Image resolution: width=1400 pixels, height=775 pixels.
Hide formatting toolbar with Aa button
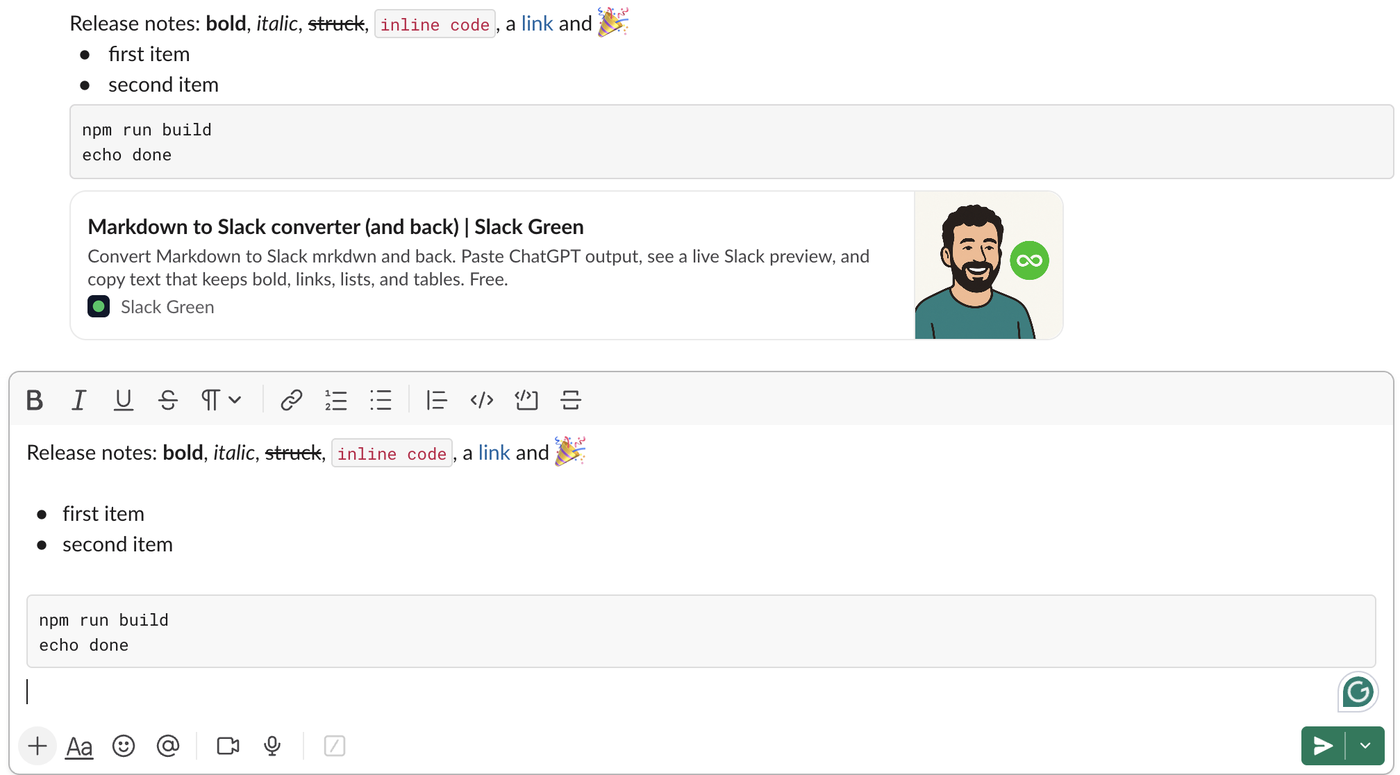(79, 746)
